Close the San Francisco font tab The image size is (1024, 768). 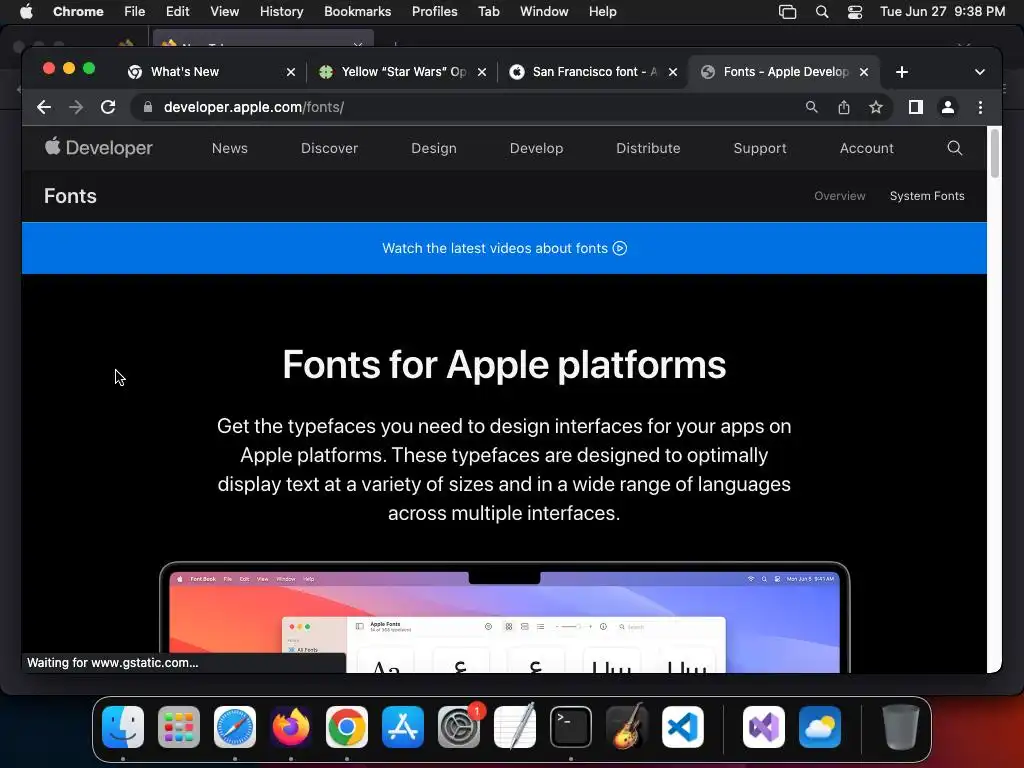(673, 72)
